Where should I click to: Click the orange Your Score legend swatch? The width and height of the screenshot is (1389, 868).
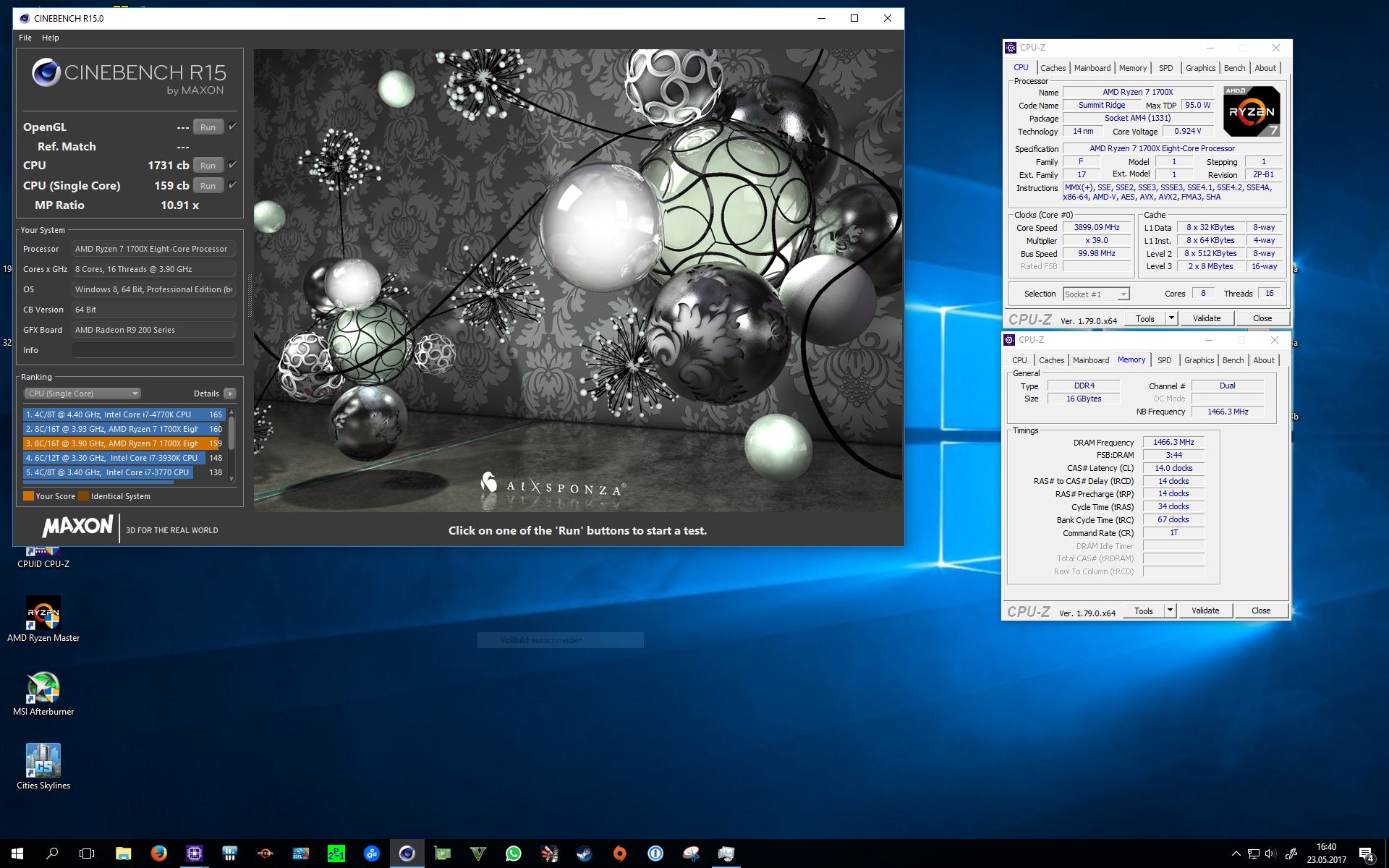click(28, 496)
